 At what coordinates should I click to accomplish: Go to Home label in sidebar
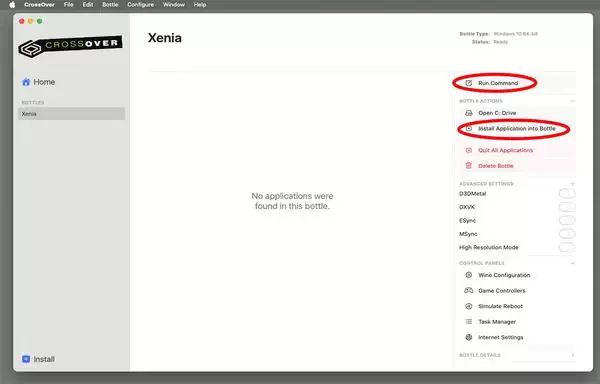pos(44,82)
